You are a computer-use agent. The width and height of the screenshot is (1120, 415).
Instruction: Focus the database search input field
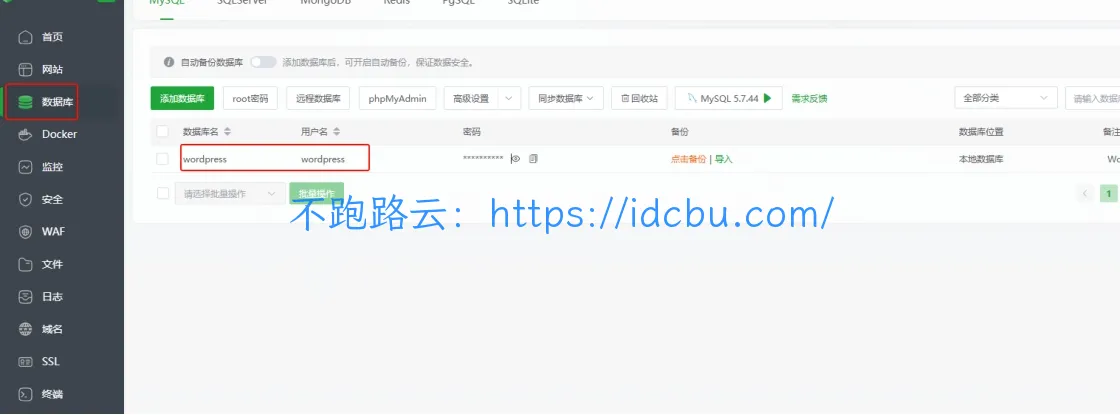[1092, 99]
